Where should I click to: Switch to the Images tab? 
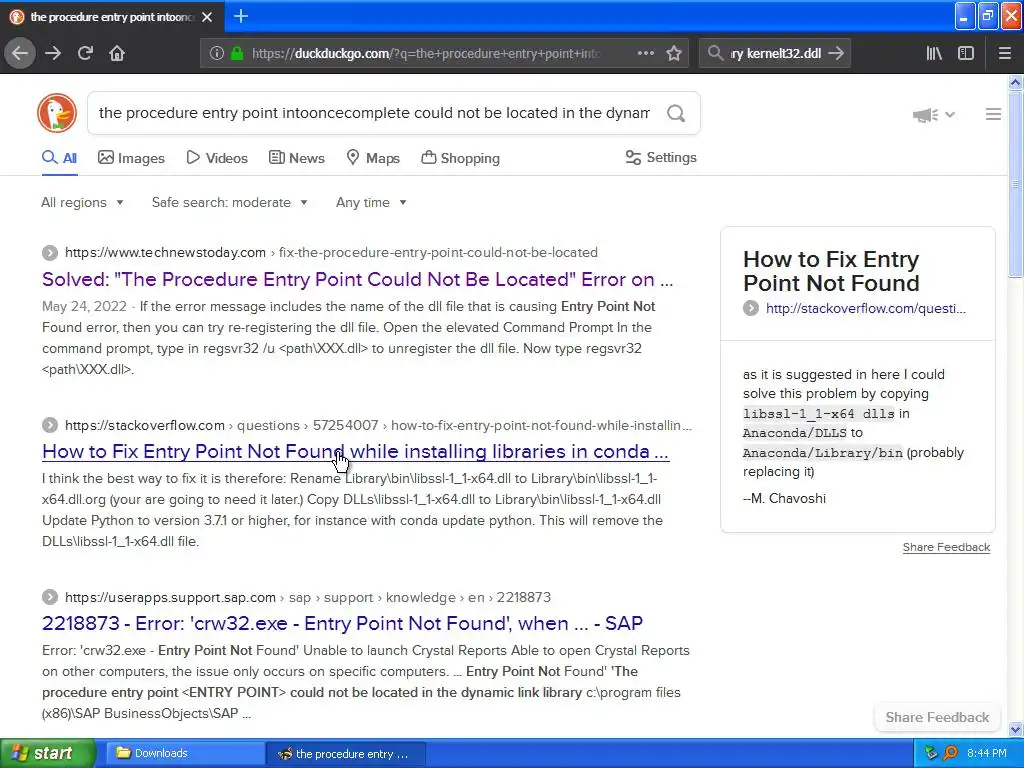click(x=131, y=158)
